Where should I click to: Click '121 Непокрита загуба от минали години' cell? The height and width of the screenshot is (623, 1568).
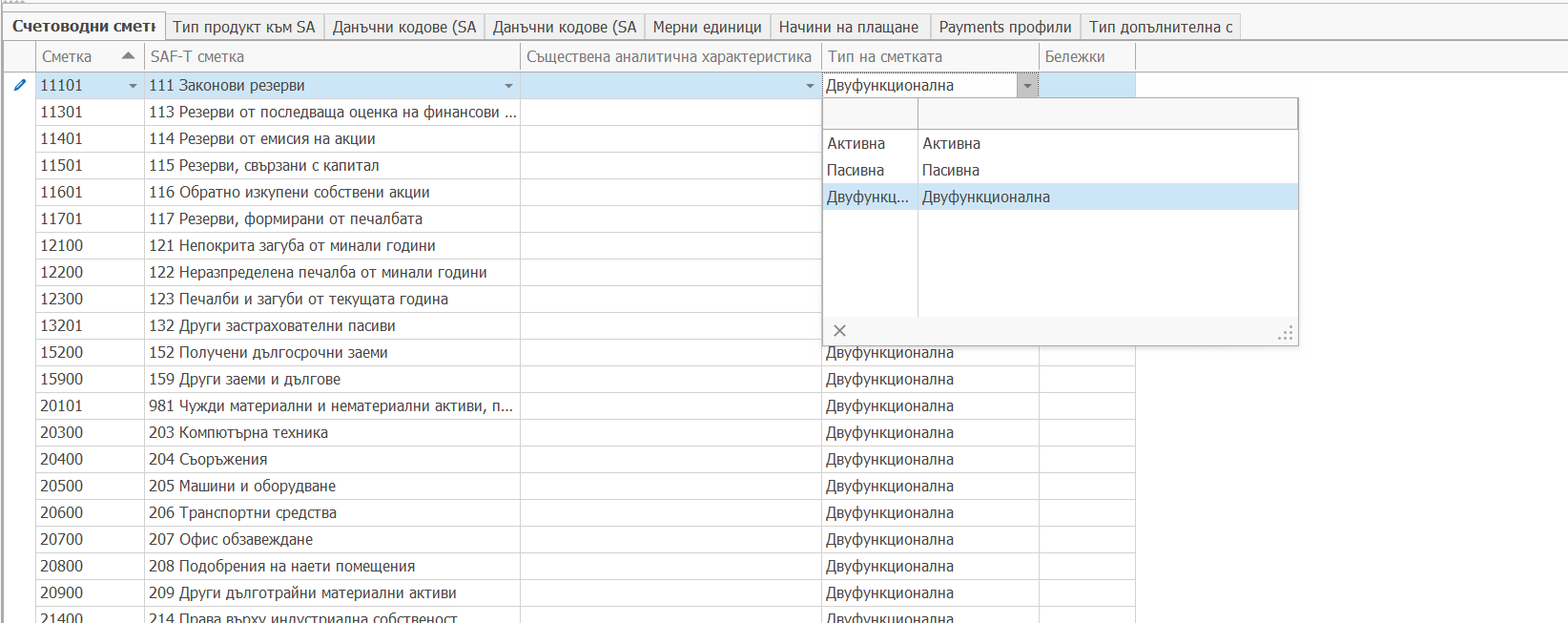(332, 245)
